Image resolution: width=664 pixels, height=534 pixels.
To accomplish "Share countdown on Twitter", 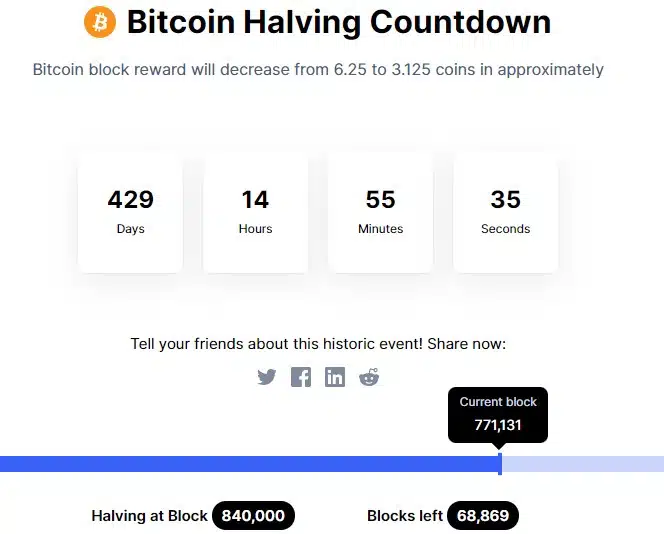I will coord(267,377).
